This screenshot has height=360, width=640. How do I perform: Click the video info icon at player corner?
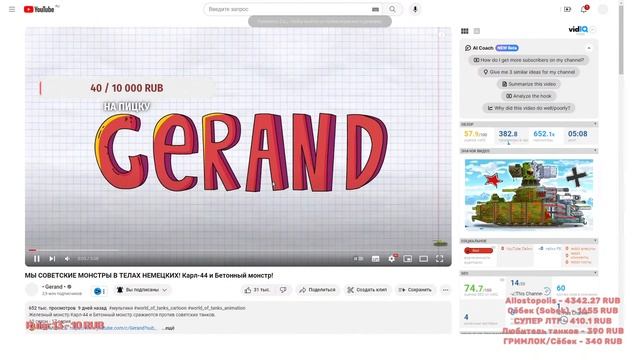[x=442, y=35]
